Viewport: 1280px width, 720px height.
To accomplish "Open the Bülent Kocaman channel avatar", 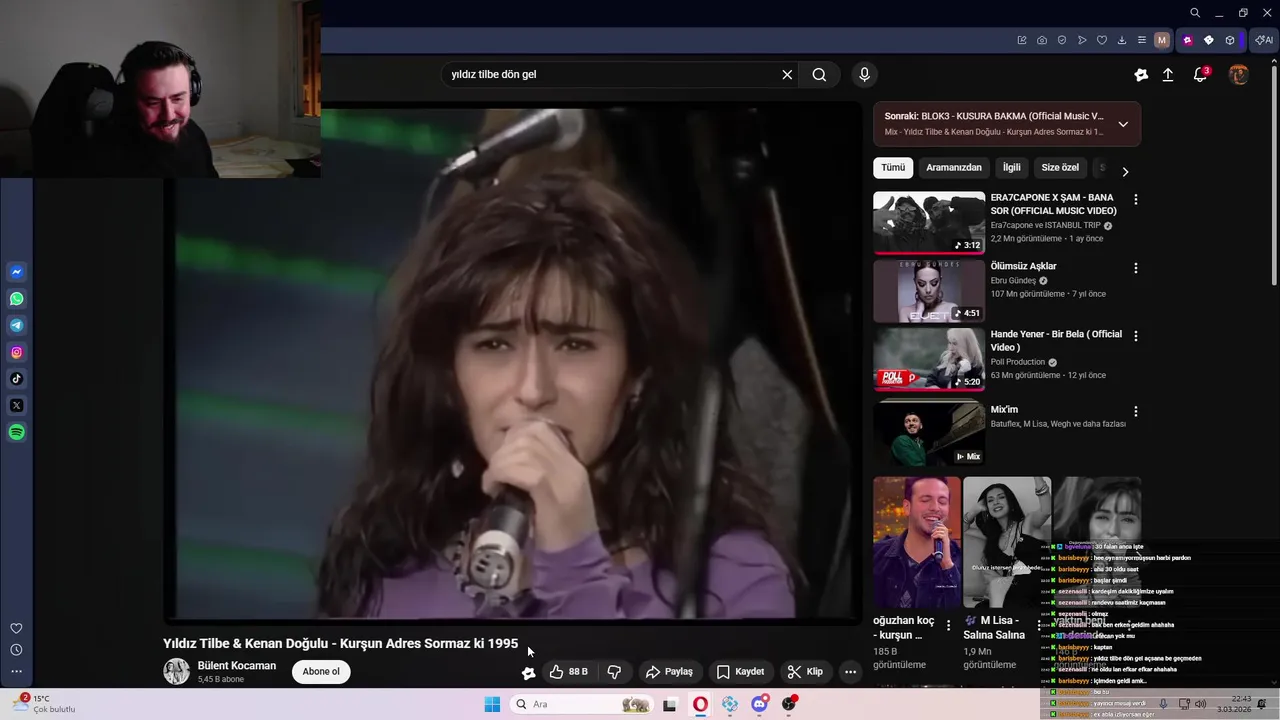I will (x=177, y=672).
